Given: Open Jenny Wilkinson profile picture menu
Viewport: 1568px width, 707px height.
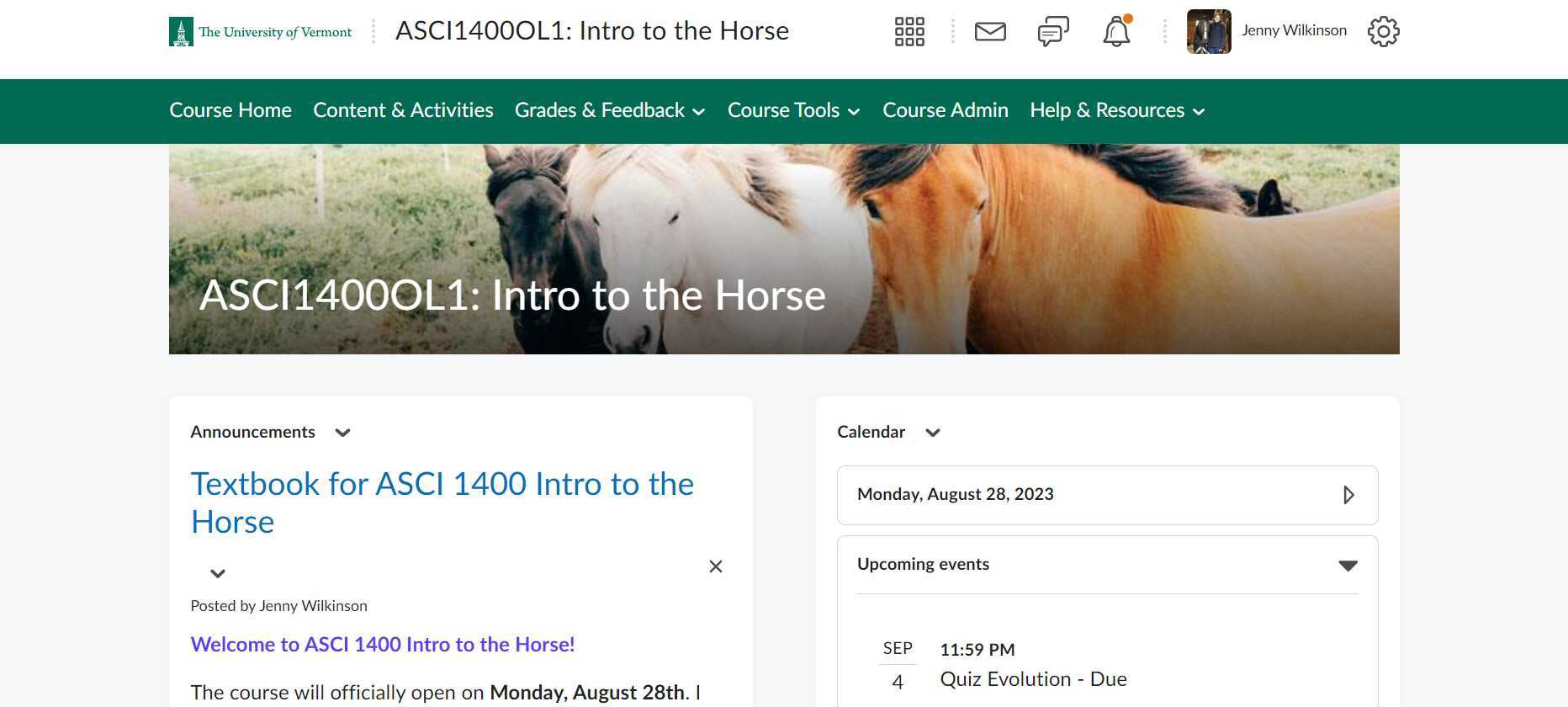Looking at the screenshot, I should coord(1209,32).
